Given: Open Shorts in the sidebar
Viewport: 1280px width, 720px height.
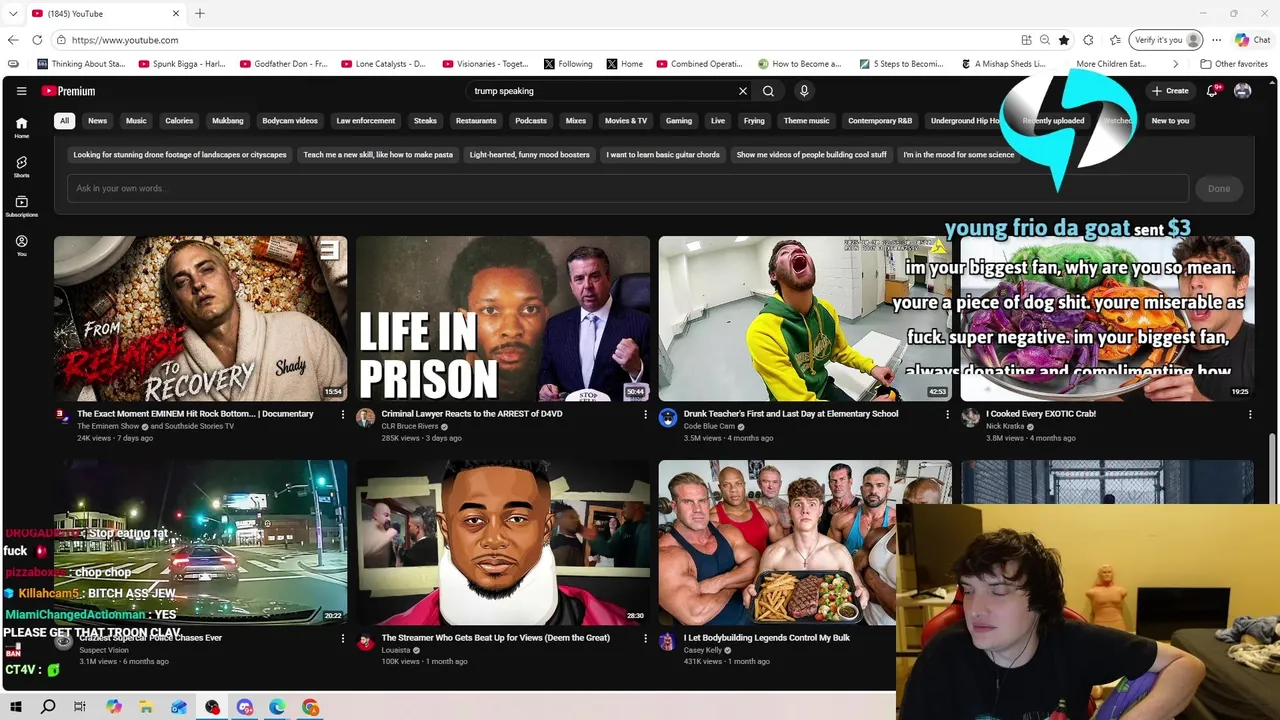Looking at the screenshot, I should pos(21,166).
